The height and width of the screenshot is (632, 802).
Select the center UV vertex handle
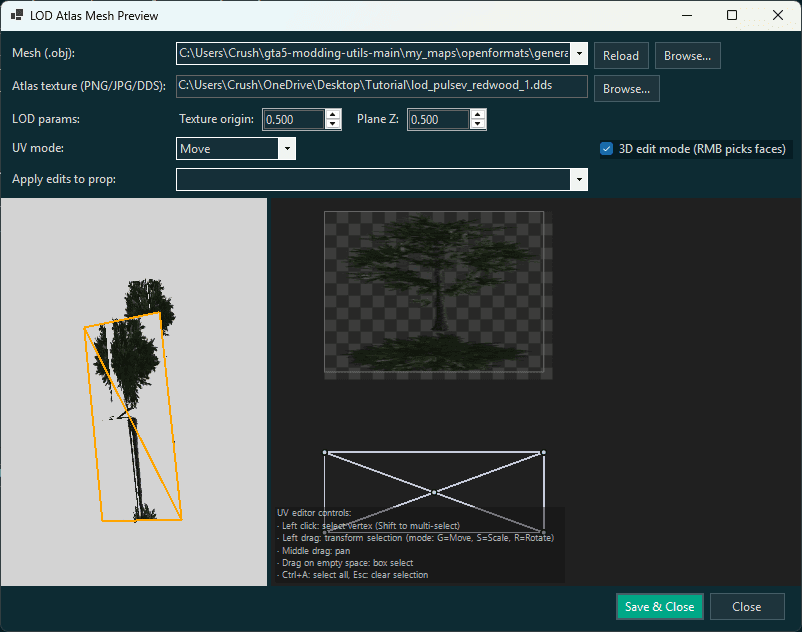click(434, 491)
